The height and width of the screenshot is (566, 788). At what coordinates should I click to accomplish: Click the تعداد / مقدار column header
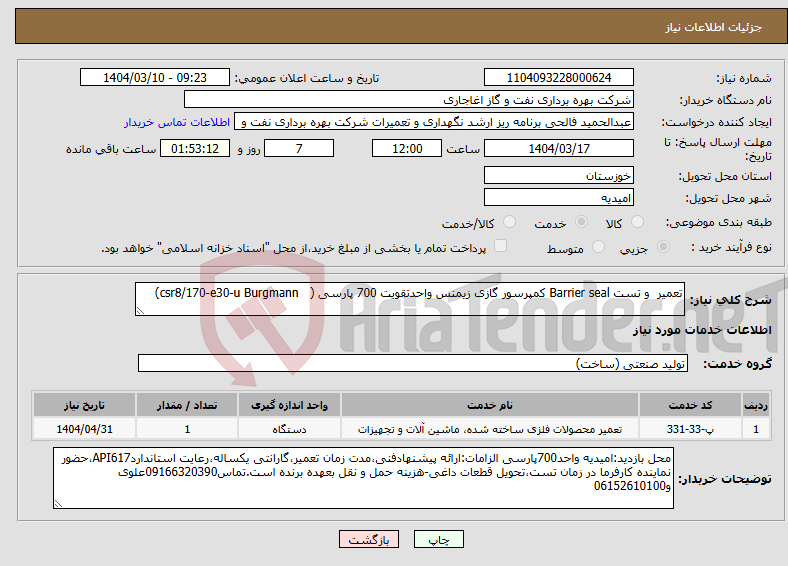pos(187,405)
